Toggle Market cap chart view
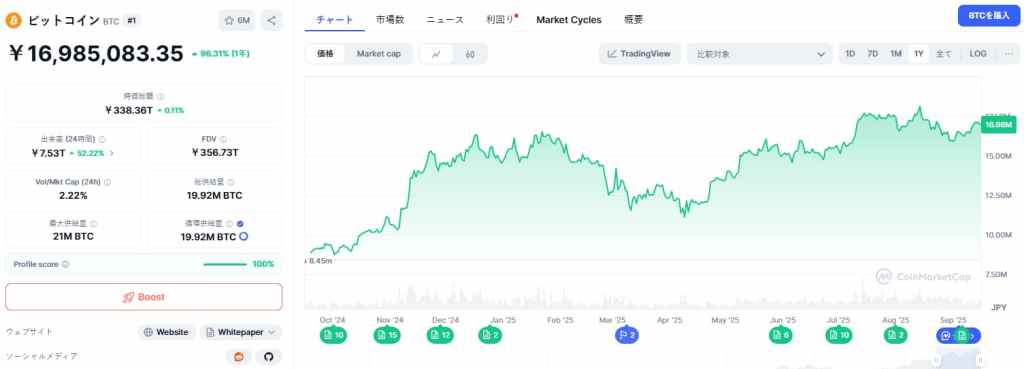Viewport: 1024px width, 369px height. pos(379,54)
